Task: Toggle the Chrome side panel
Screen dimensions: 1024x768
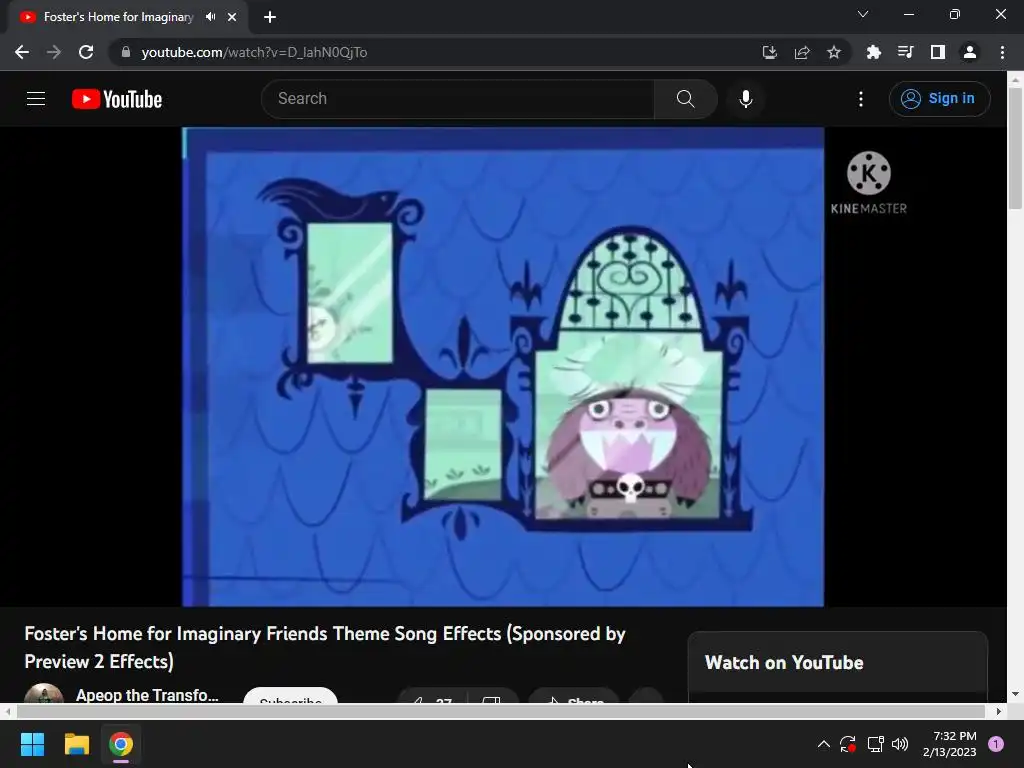Action: pyautogui.click(x=938, y=52)
